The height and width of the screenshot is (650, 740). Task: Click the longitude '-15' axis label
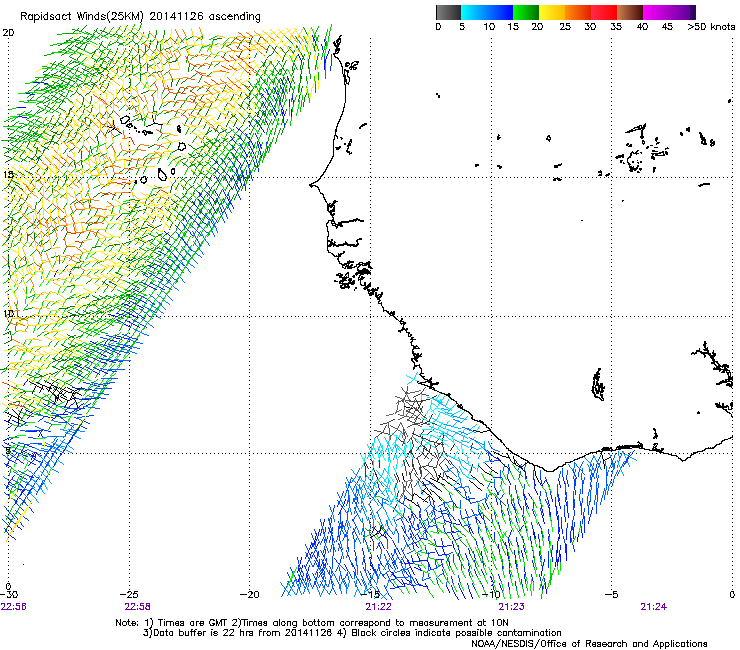(x=370, y=594)
